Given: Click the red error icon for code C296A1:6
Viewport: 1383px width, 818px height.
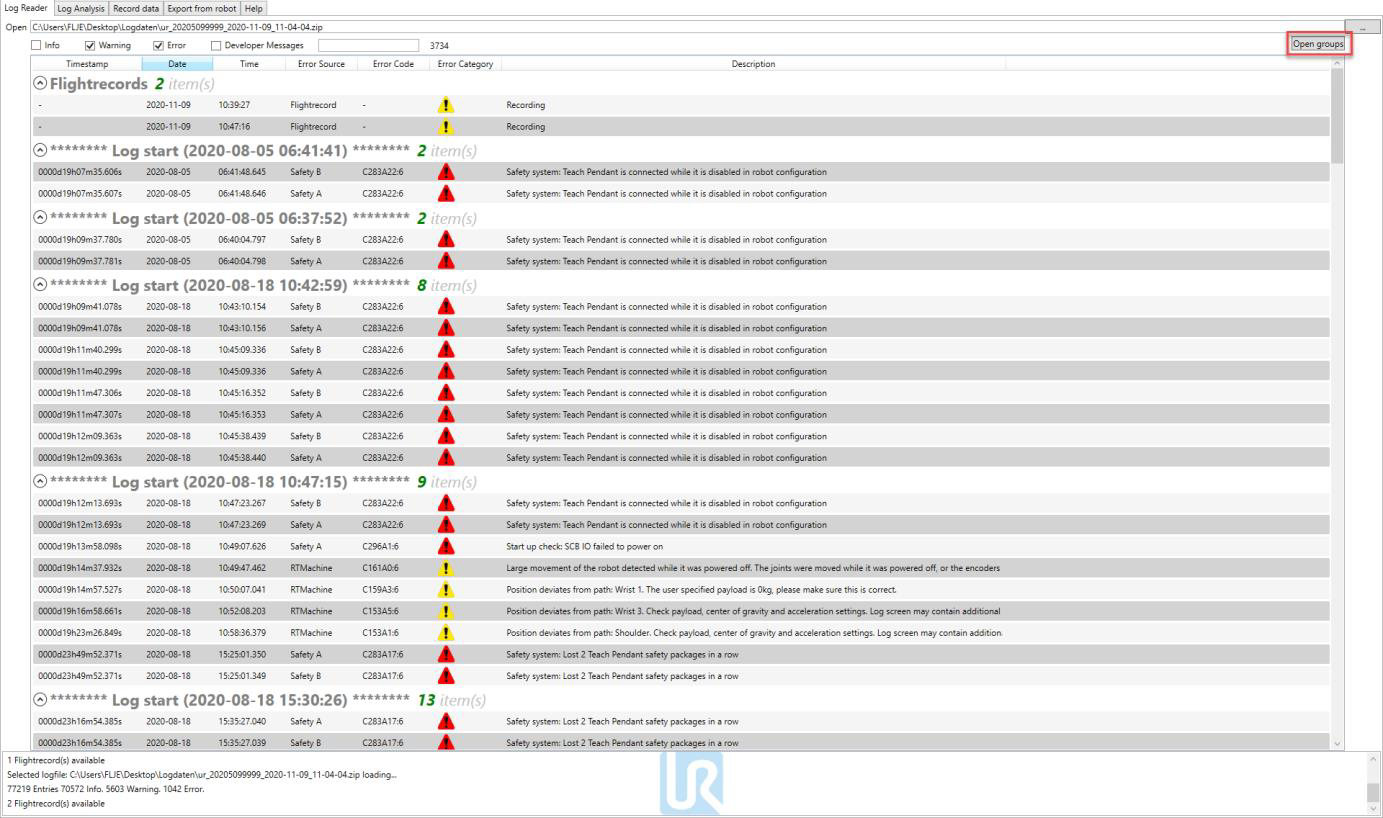Looking at the screenshot, I should click(446, 547).
